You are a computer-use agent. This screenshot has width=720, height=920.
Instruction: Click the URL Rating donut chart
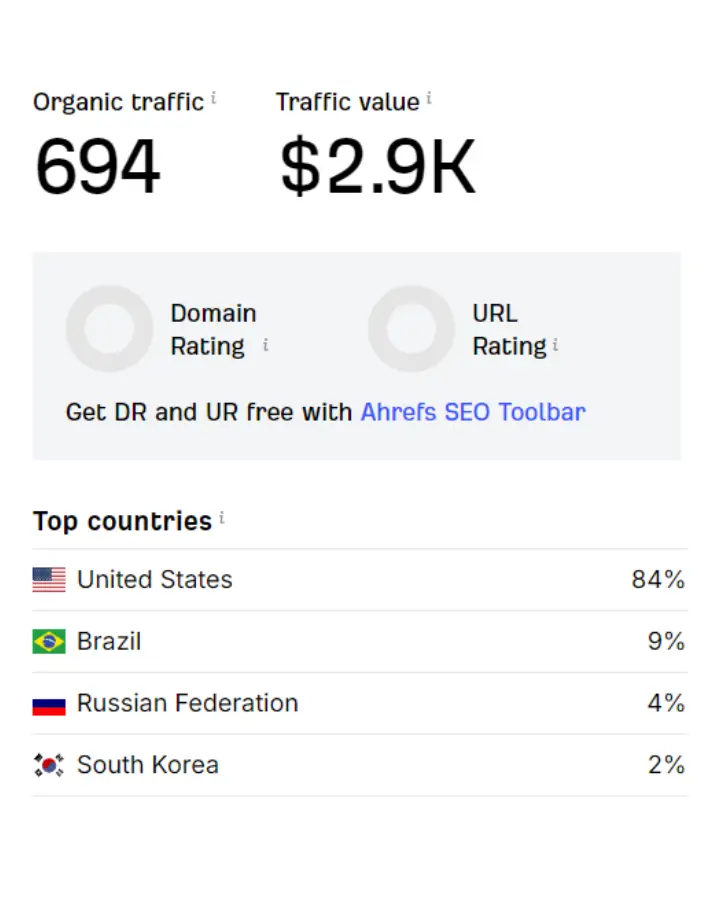click(411, 329)
